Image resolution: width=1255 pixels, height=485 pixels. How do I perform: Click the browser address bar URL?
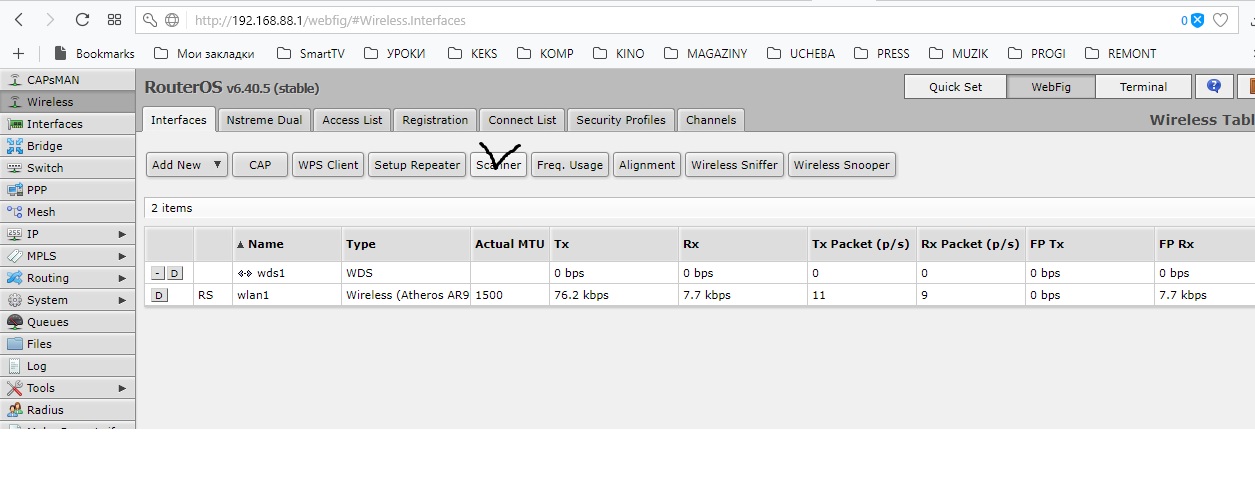pyautogui.click(x=330, y=20)
